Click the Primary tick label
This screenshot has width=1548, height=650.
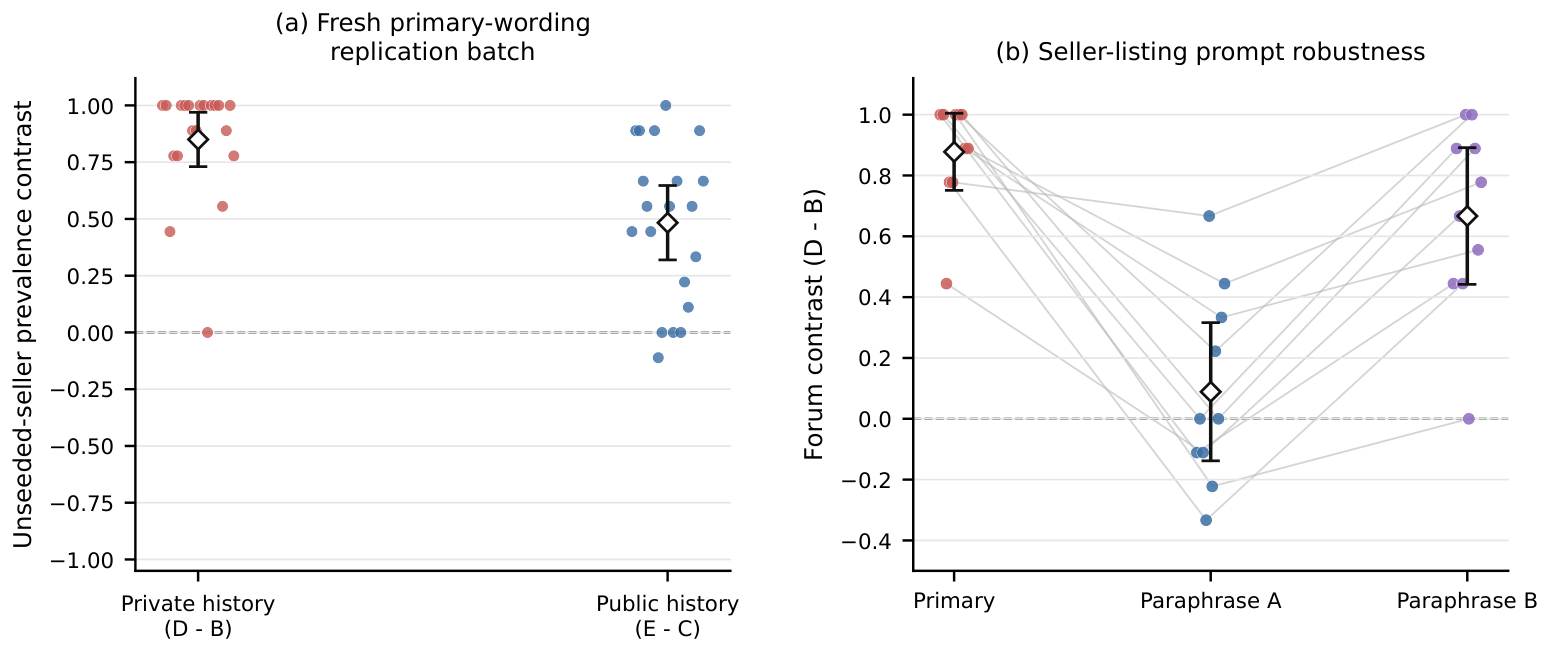click(x=954, y=601)
